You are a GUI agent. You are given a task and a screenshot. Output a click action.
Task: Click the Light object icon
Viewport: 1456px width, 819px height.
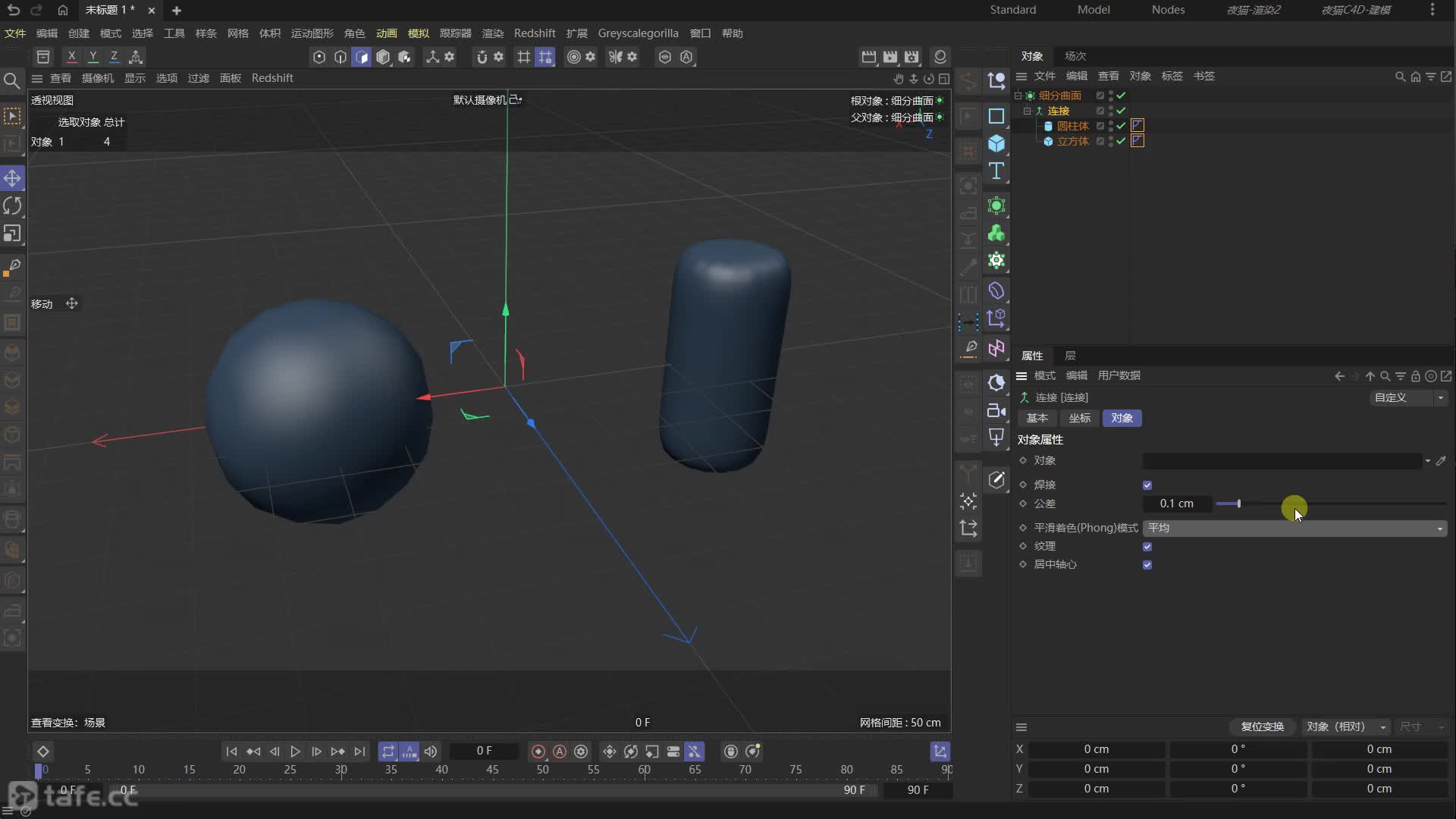tap(996, 438)
